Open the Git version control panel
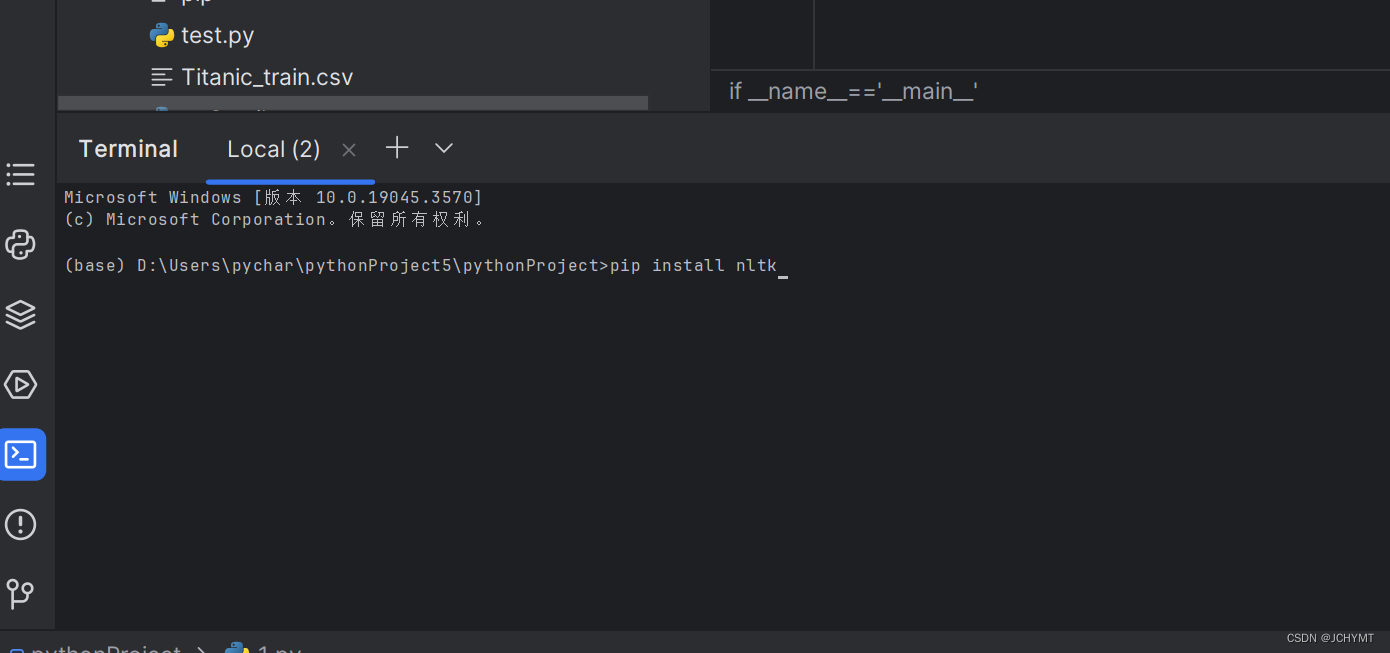Viewport: 1390px width, 653px height. click(20, 594)
